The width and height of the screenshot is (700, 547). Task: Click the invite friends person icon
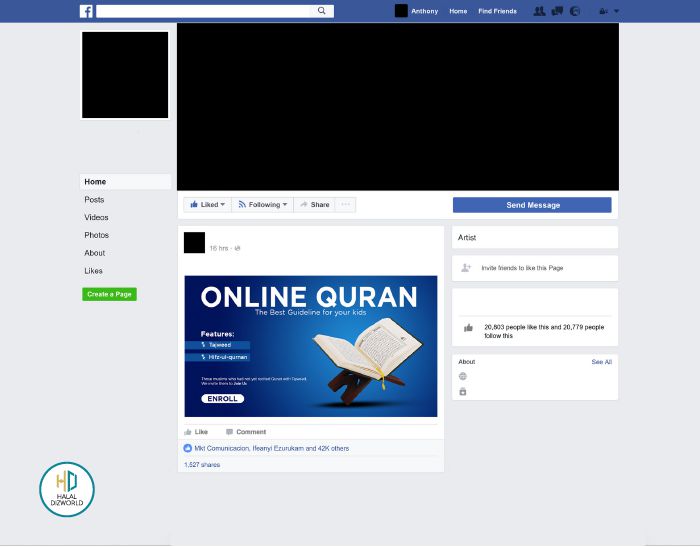[466, 268]
